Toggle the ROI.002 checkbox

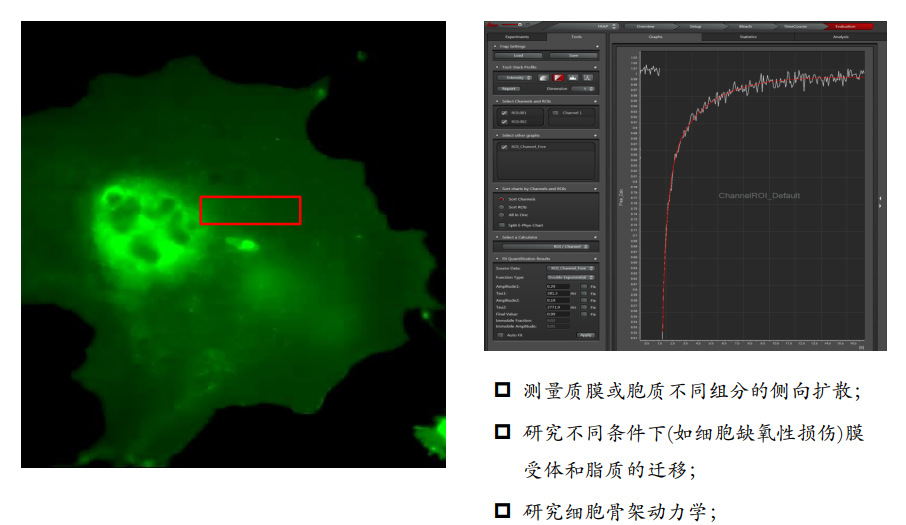click(504, 122)
